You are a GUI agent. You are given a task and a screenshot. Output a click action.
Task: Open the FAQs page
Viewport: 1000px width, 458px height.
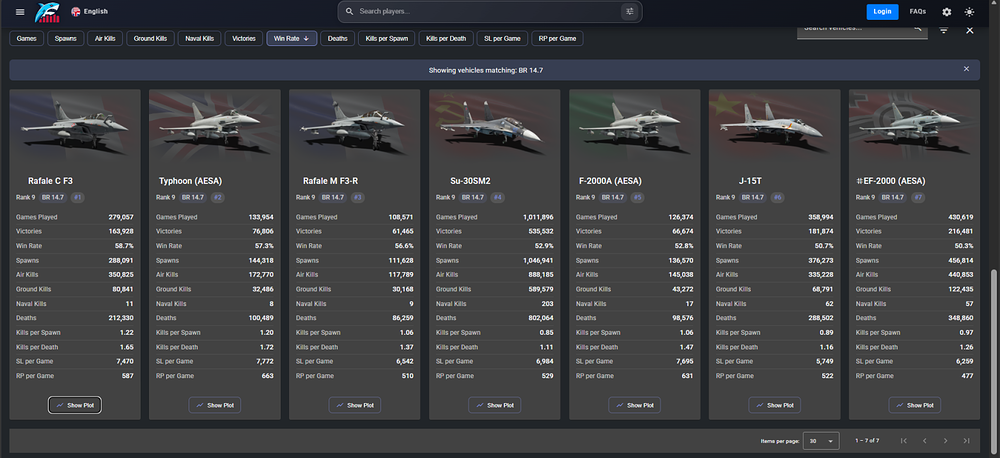coord(918,11)
